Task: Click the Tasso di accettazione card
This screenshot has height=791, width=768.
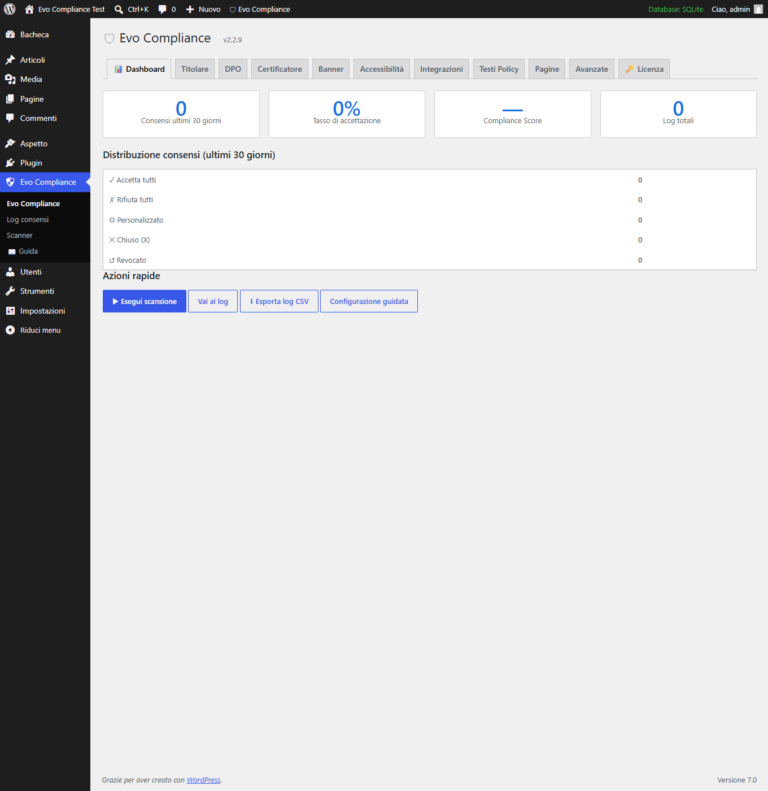Action: 347,114
